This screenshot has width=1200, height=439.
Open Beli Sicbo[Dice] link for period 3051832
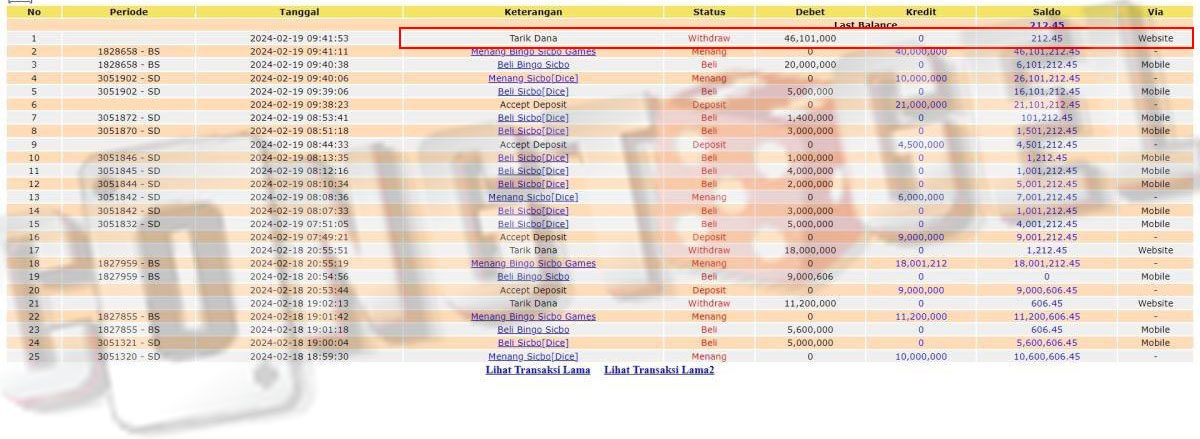tap(533, 224)
